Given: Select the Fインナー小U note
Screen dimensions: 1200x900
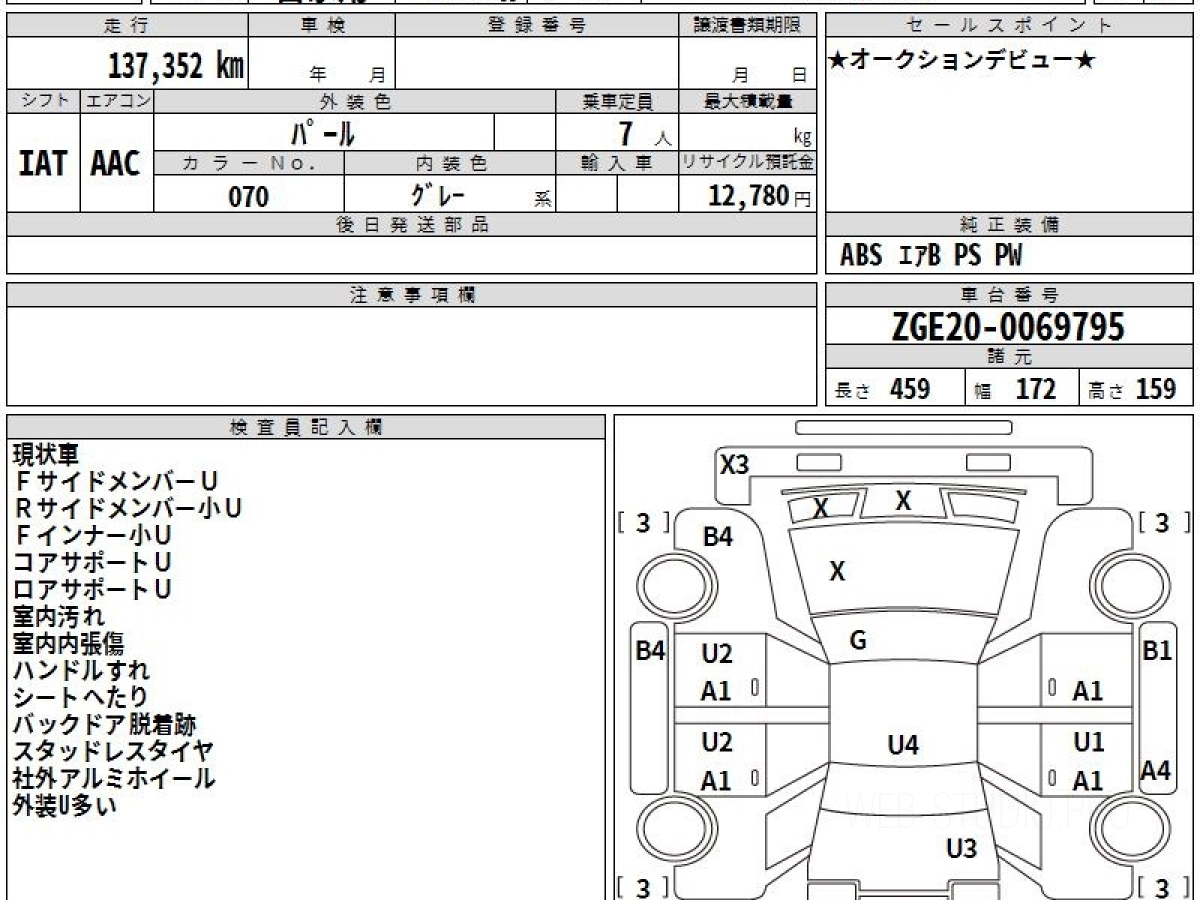Looking at the screenshot, I should pos(92,536).
